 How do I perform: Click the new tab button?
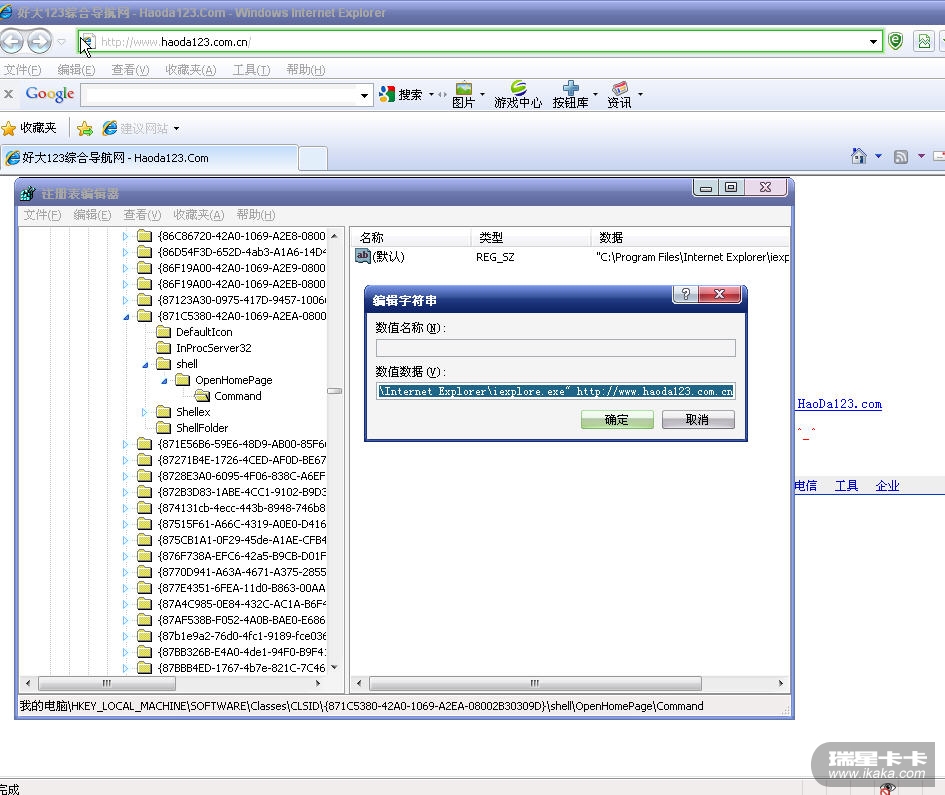[x=313, y=159]
